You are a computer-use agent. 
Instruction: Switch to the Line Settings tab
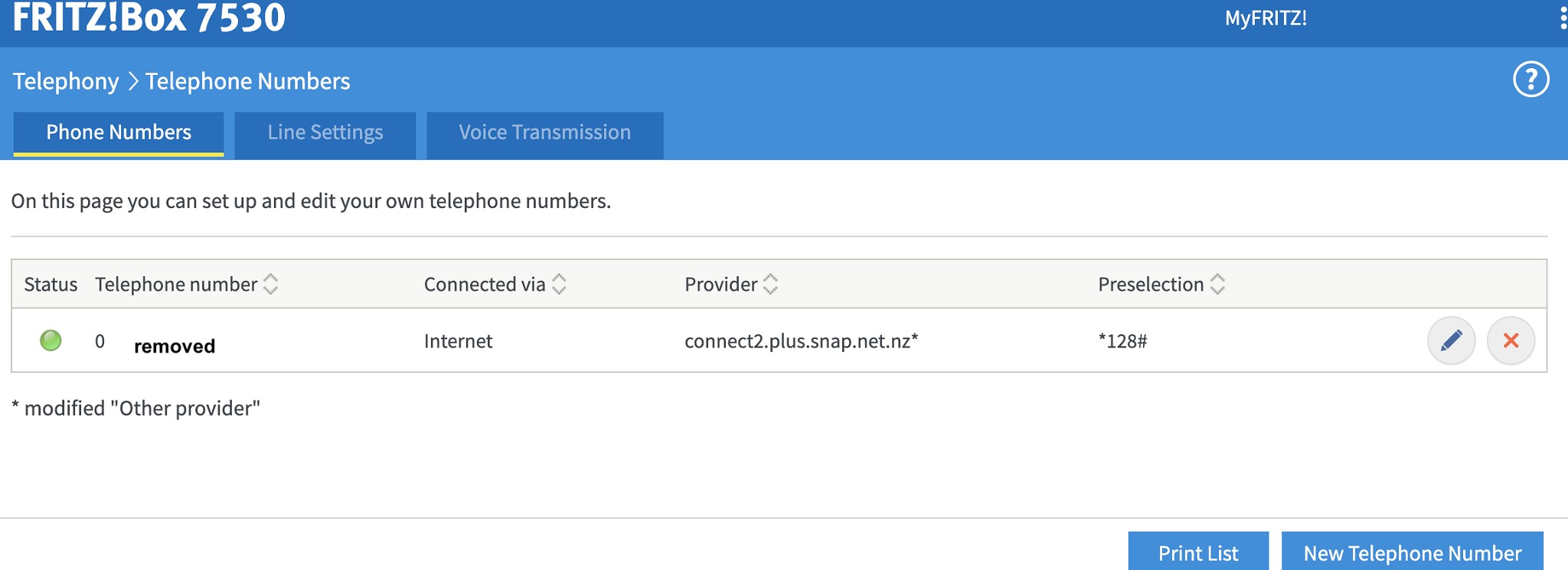coord(325,133)
